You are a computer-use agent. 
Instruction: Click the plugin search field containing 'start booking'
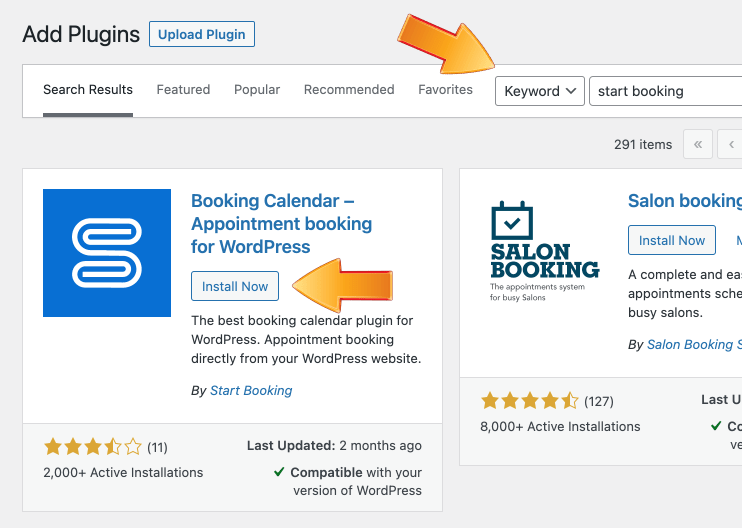pyautogui.click(x=665, y=91)
